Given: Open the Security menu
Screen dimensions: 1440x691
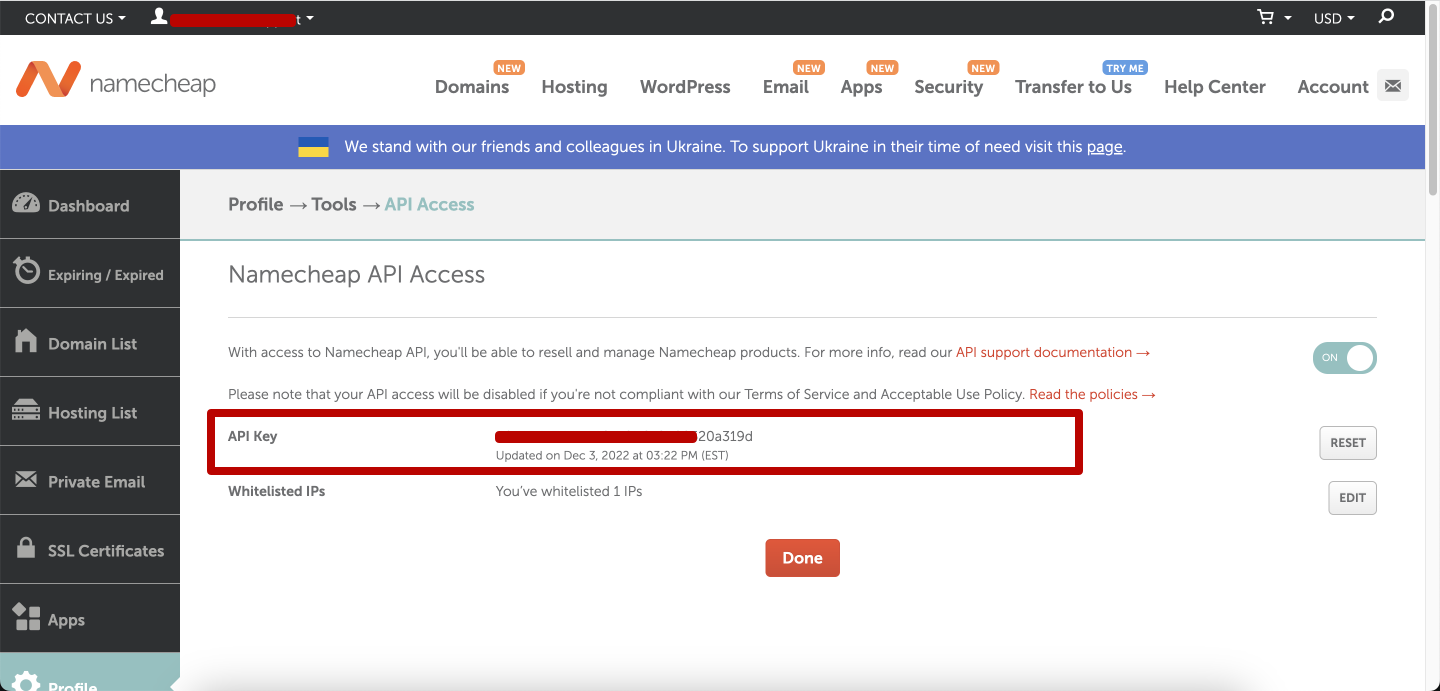Looking at the screenshot, I should [948, 87].
